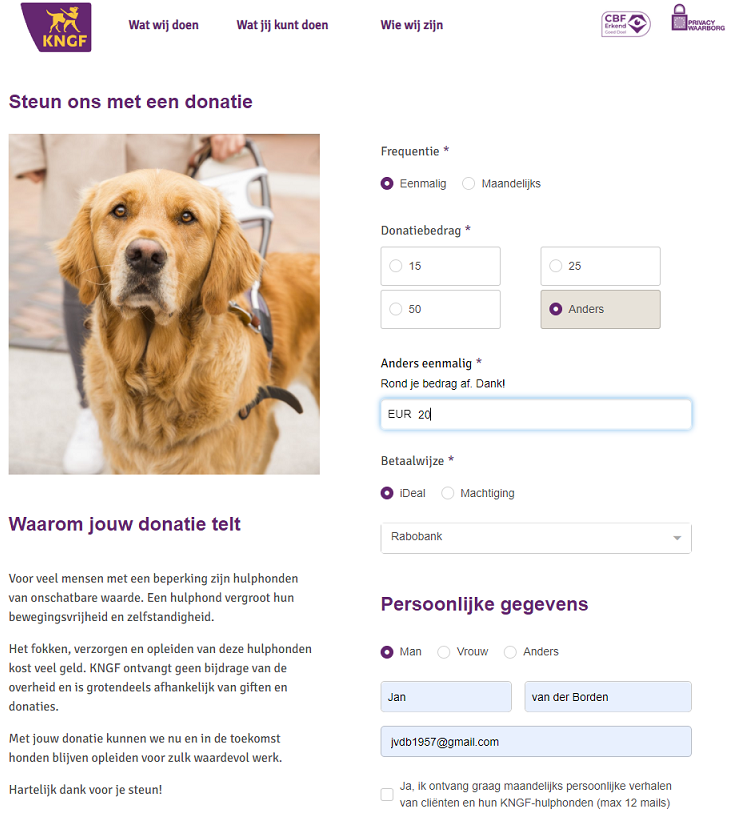Screen dimensions: 732x818
Task: Tick the monthly stories newsletter checkbox
Action: (x=387, y=794)
